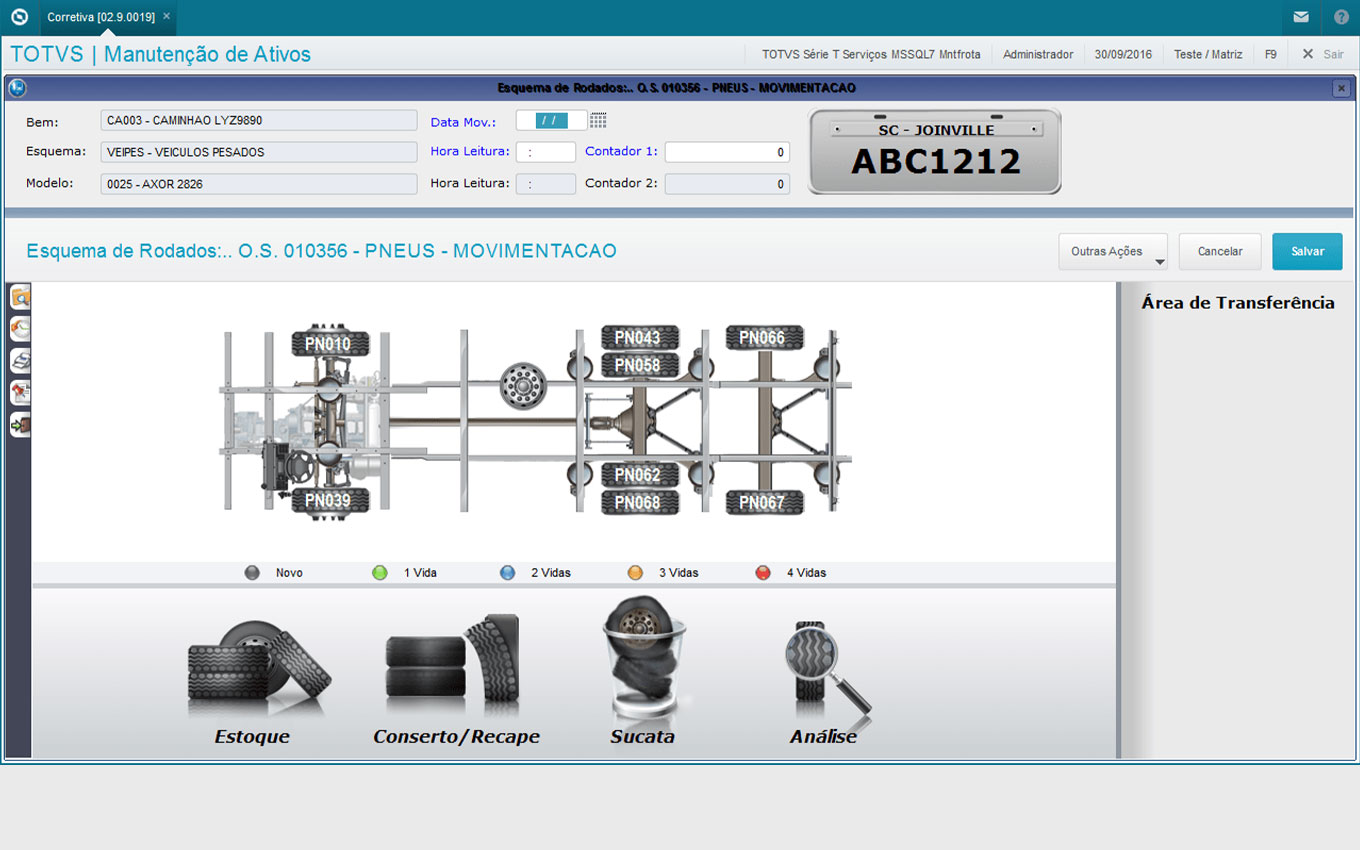Click the F9 item in header bar

1270,54
